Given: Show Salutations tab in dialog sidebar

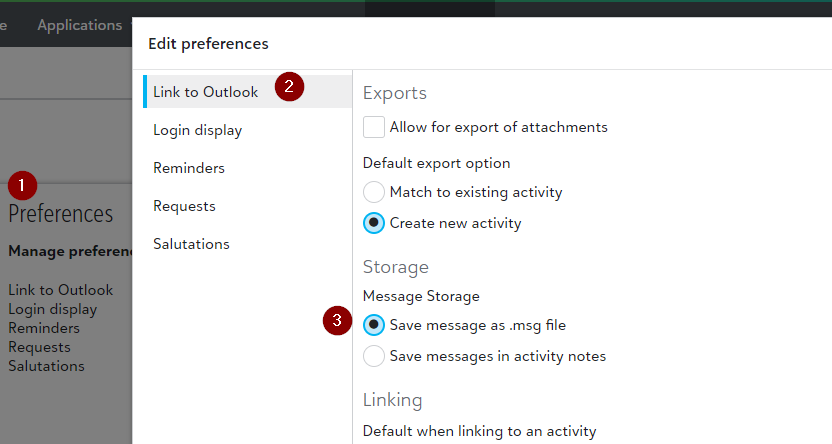Looking at the screenshot, I should pos(191,244).
